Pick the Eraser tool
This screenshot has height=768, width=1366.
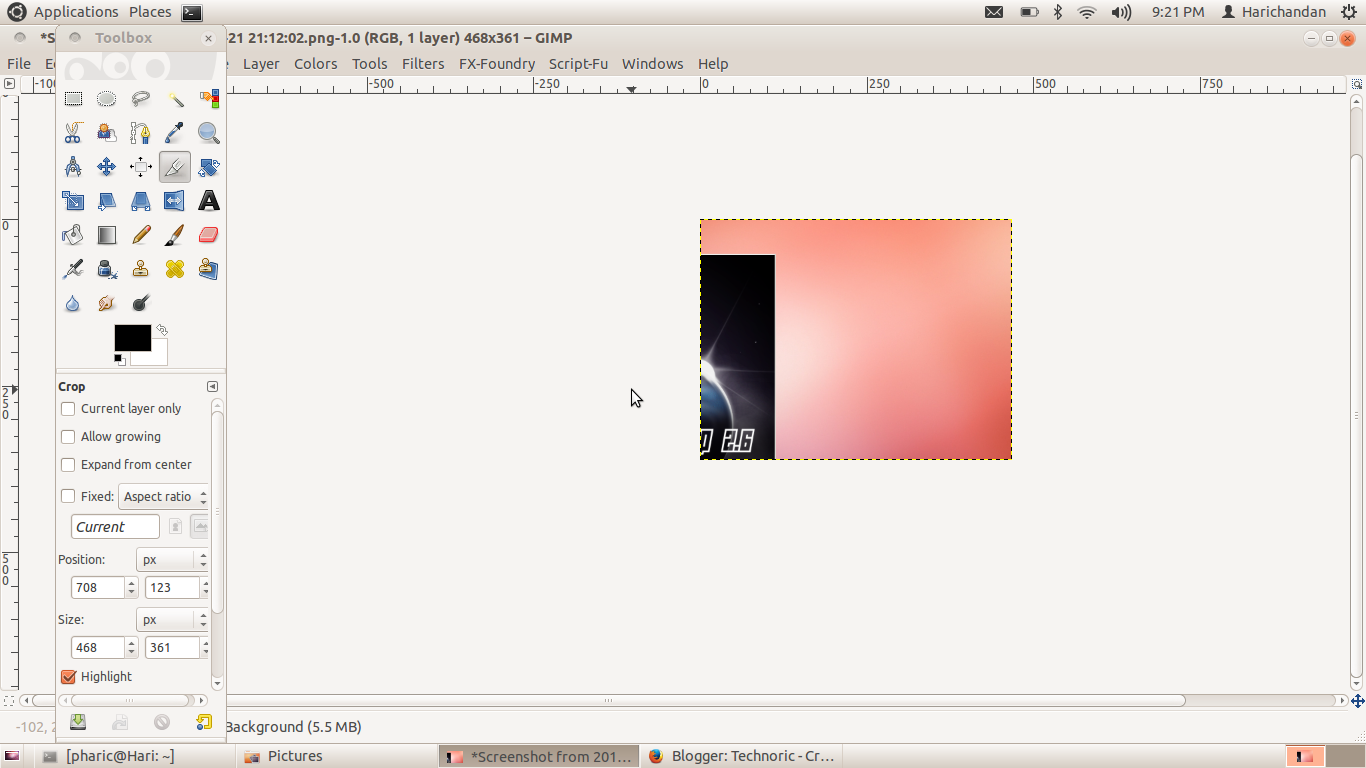point(208,235)
